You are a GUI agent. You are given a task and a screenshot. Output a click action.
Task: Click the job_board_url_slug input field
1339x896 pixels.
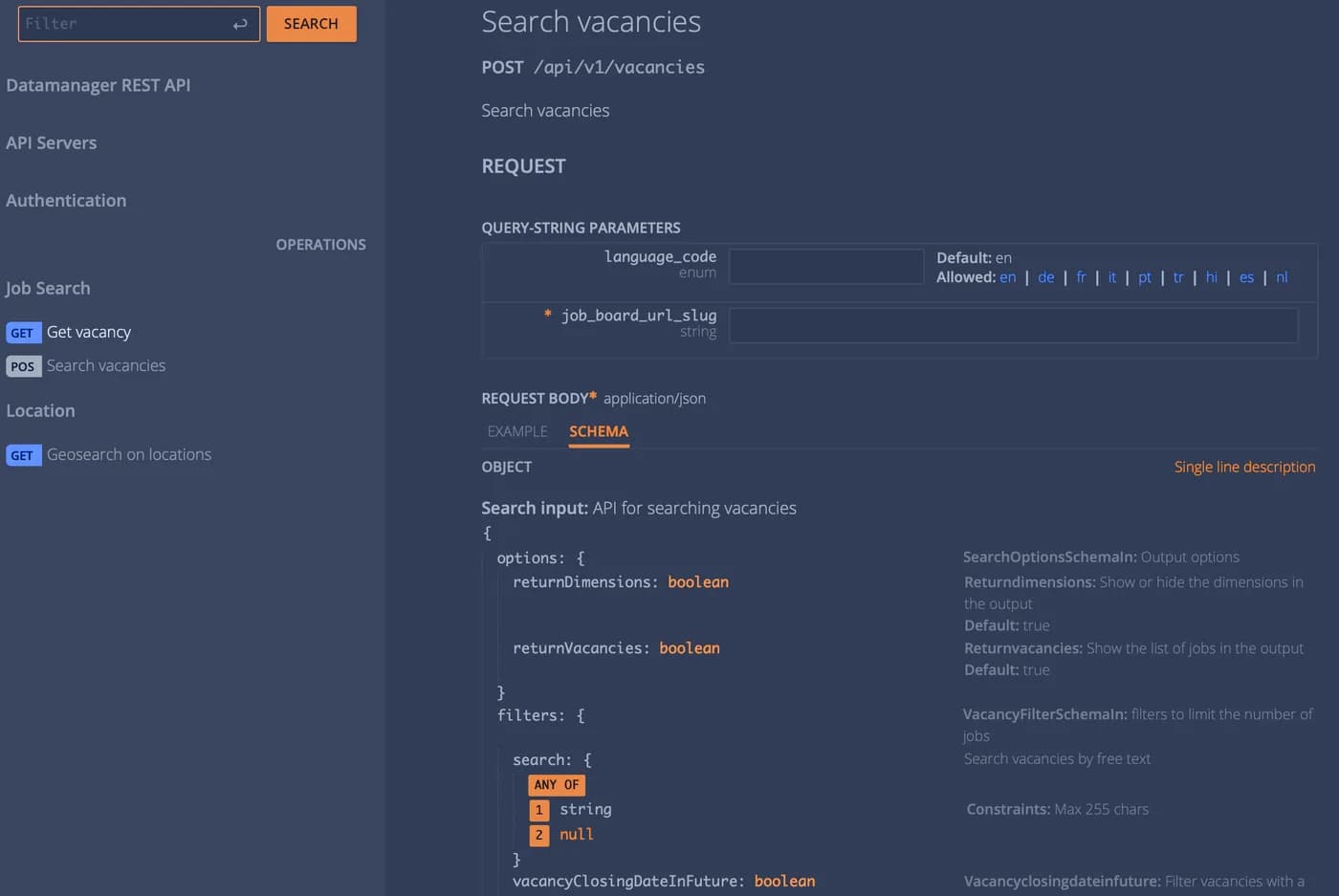tap(1014, 325)
